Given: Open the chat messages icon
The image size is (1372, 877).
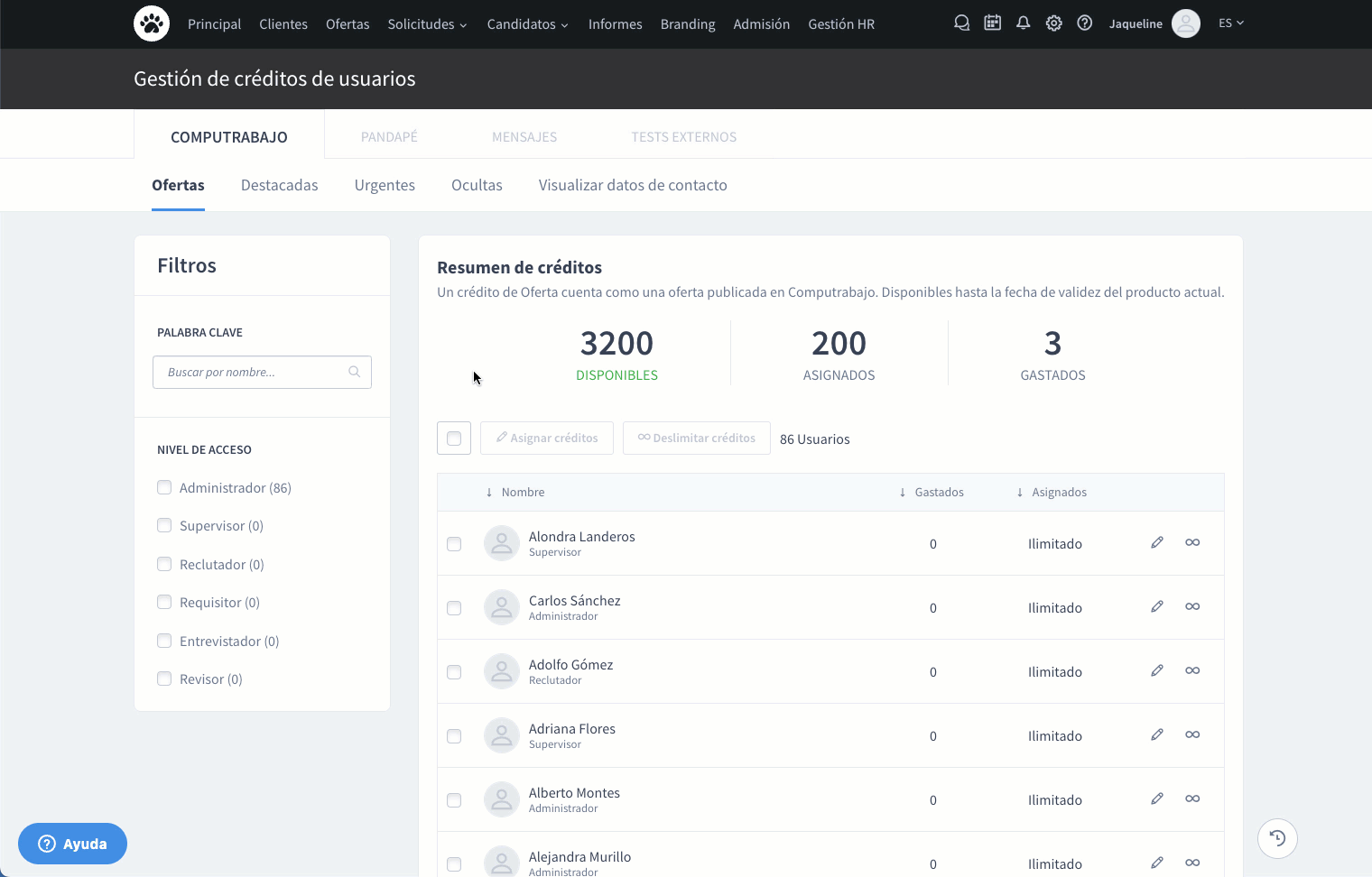Looking at the screenshot, I should point(961,23).
